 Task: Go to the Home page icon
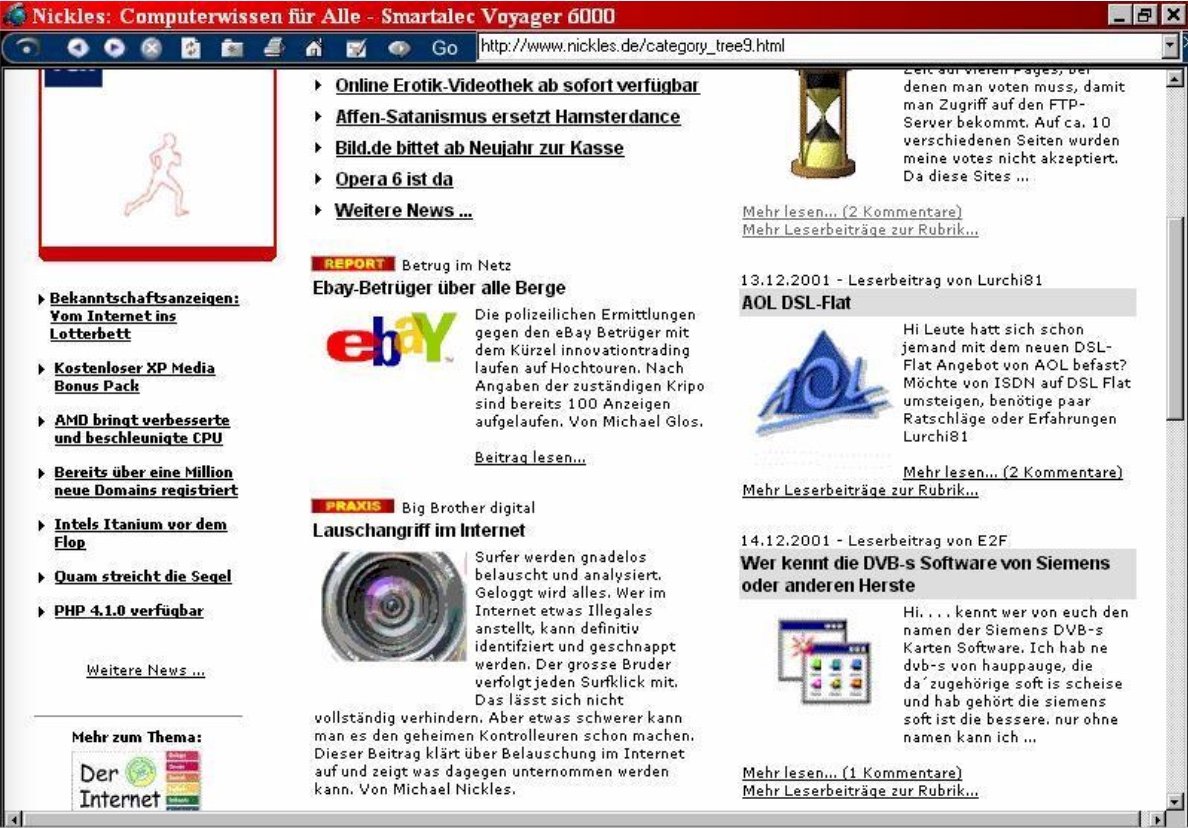tap(314, 48)
